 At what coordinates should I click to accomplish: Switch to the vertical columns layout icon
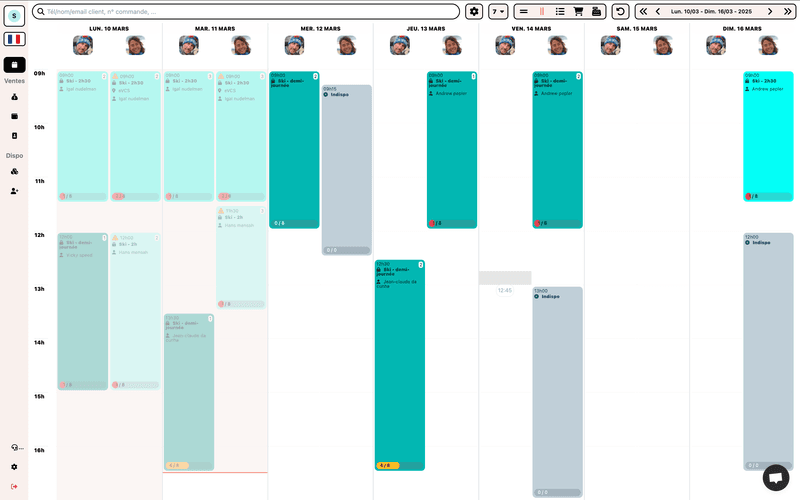[542, 11]
